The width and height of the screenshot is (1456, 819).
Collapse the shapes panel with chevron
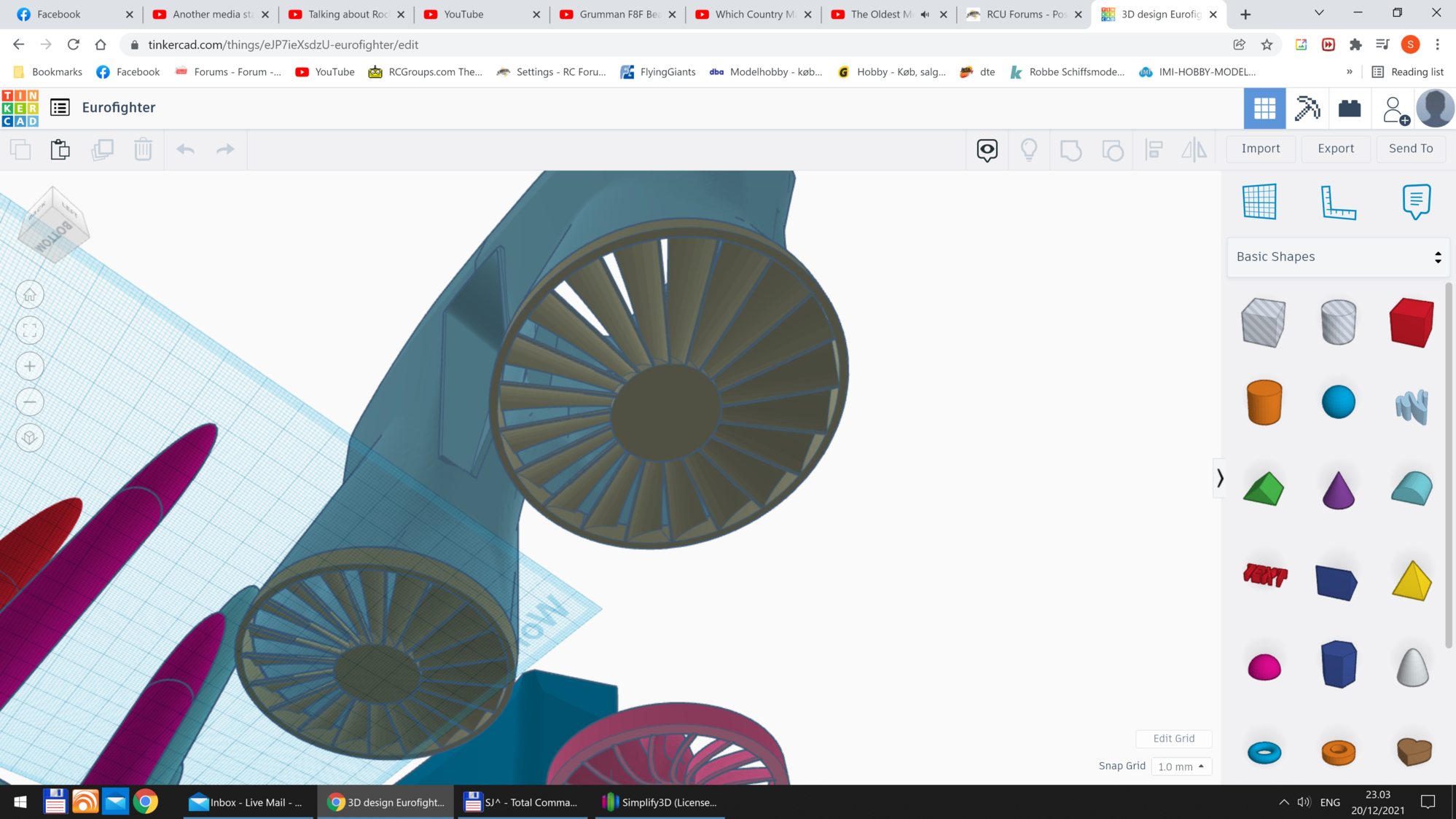click(1219, 478)
